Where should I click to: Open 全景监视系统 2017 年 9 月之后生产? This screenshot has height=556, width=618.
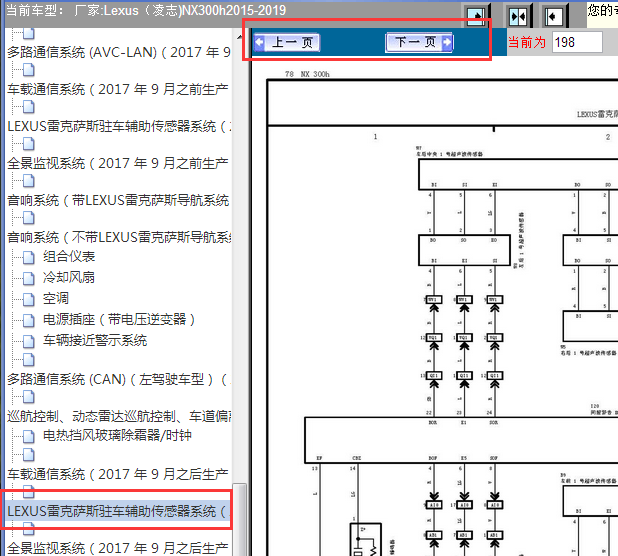tap(118, 548)
